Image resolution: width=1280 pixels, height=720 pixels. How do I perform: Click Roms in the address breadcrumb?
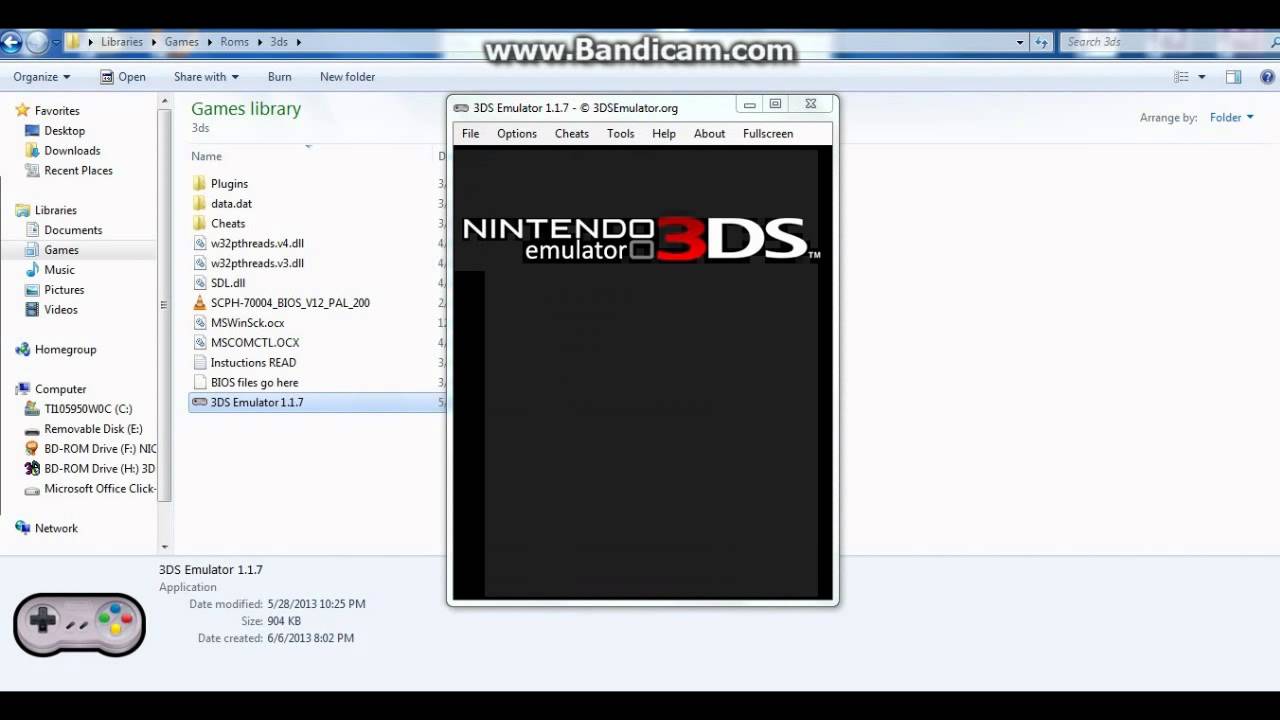234,42
